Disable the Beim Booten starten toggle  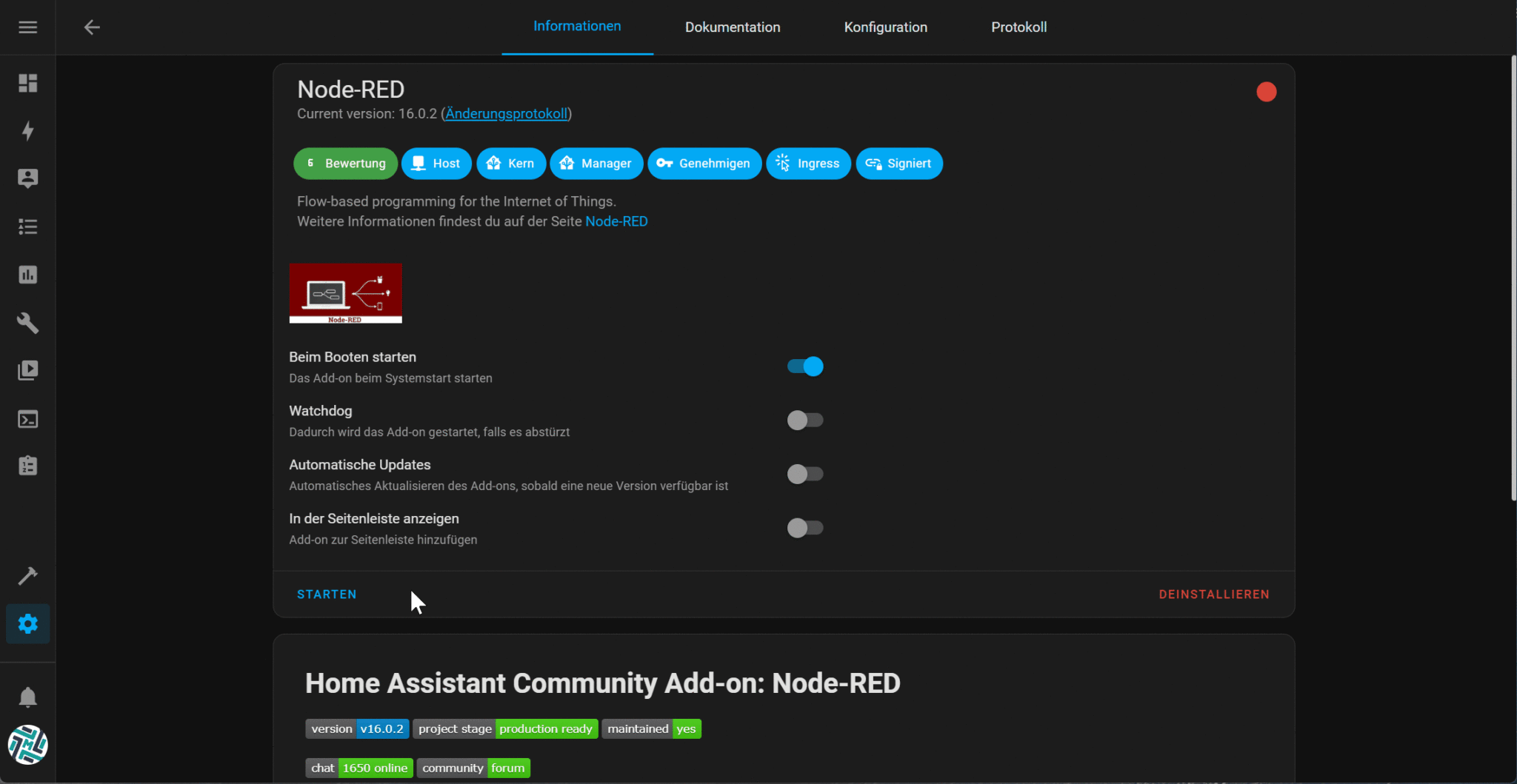804,366
